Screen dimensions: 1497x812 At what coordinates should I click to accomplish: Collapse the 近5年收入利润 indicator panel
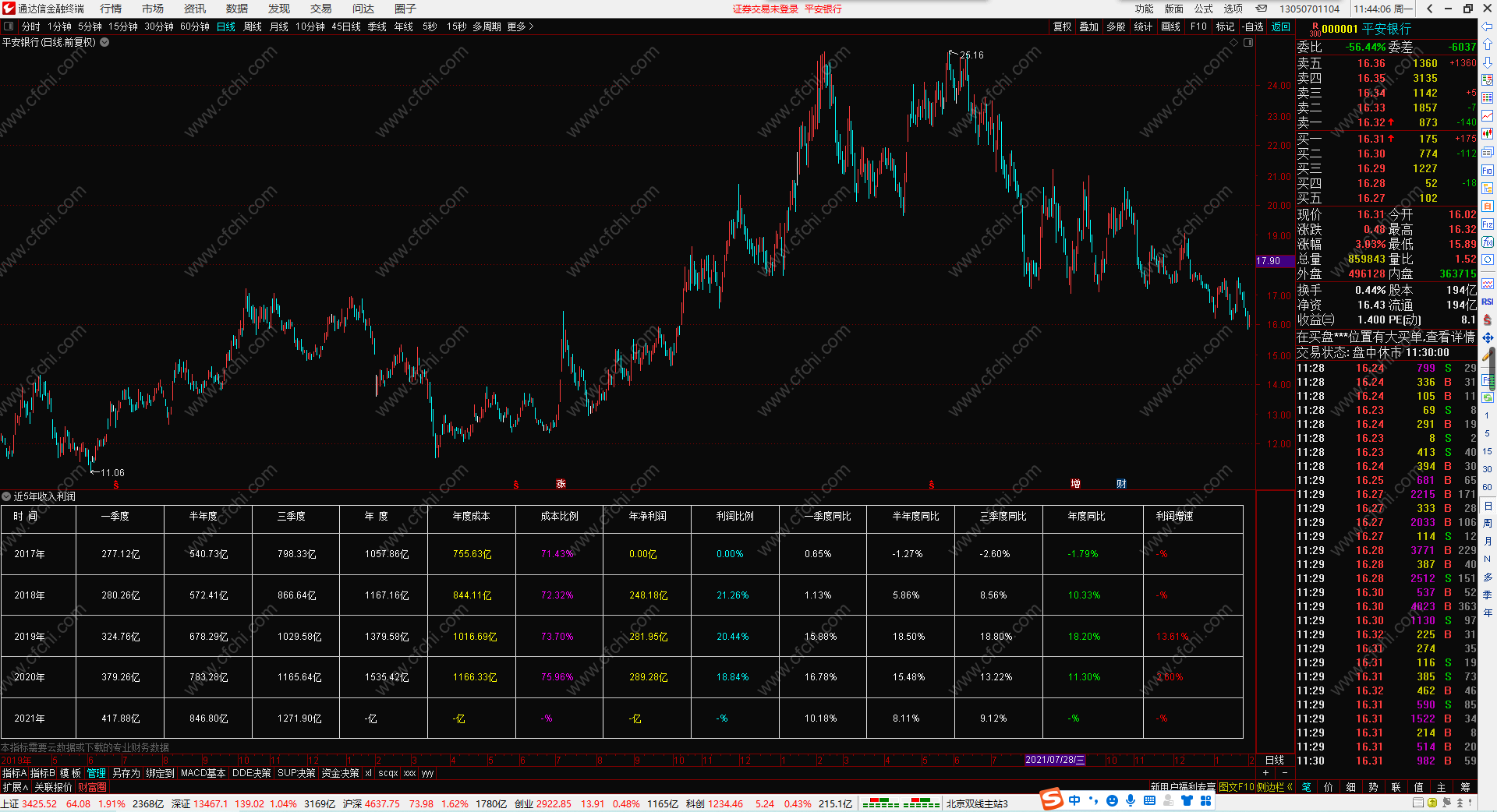6,496
